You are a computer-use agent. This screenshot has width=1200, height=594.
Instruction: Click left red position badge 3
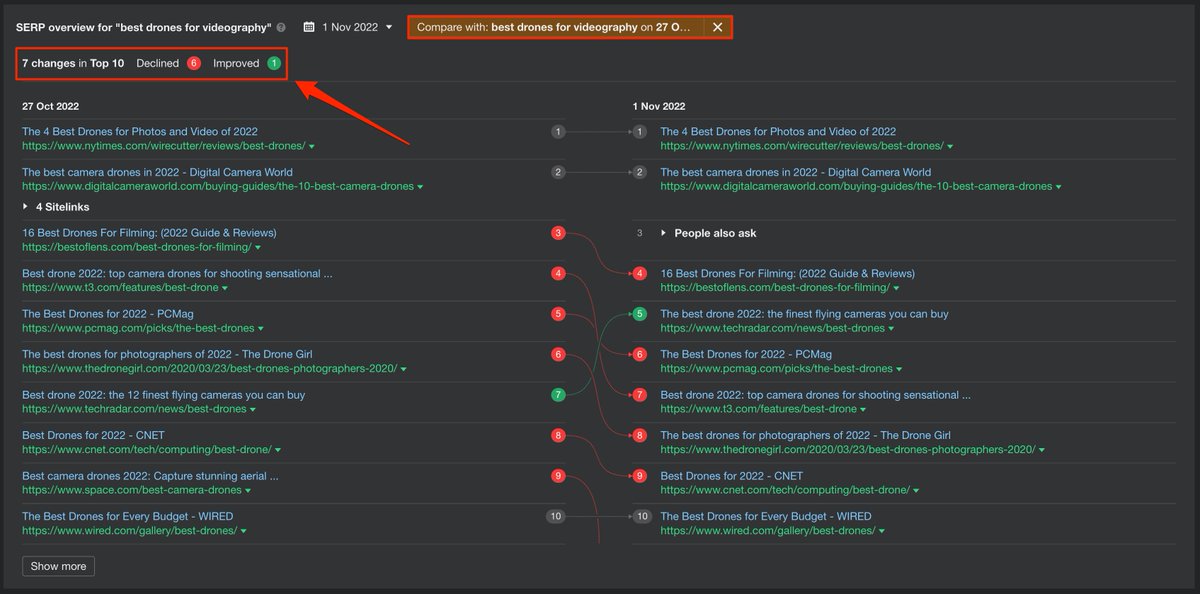[558, 233]
